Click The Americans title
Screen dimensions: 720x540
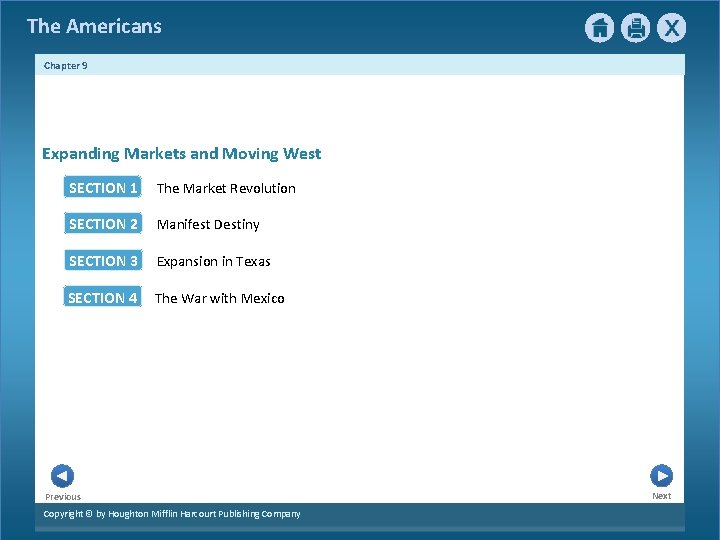pyautogui.click(x=94, y=26)
